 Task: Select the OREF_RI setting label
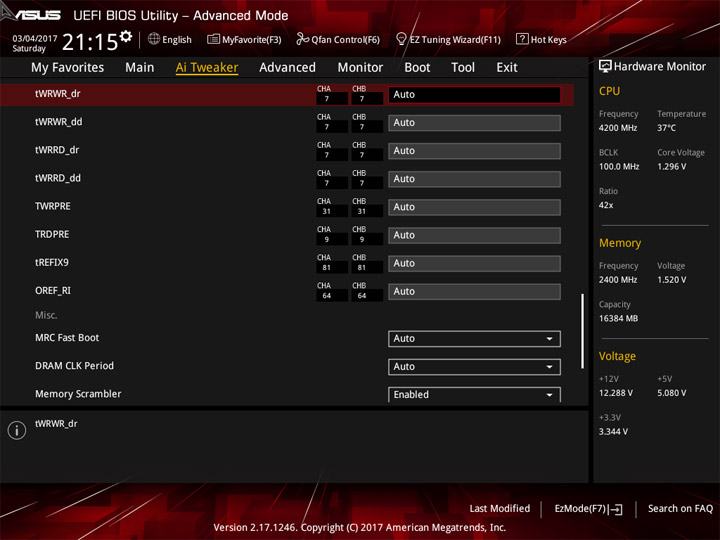tap(53, 291)
